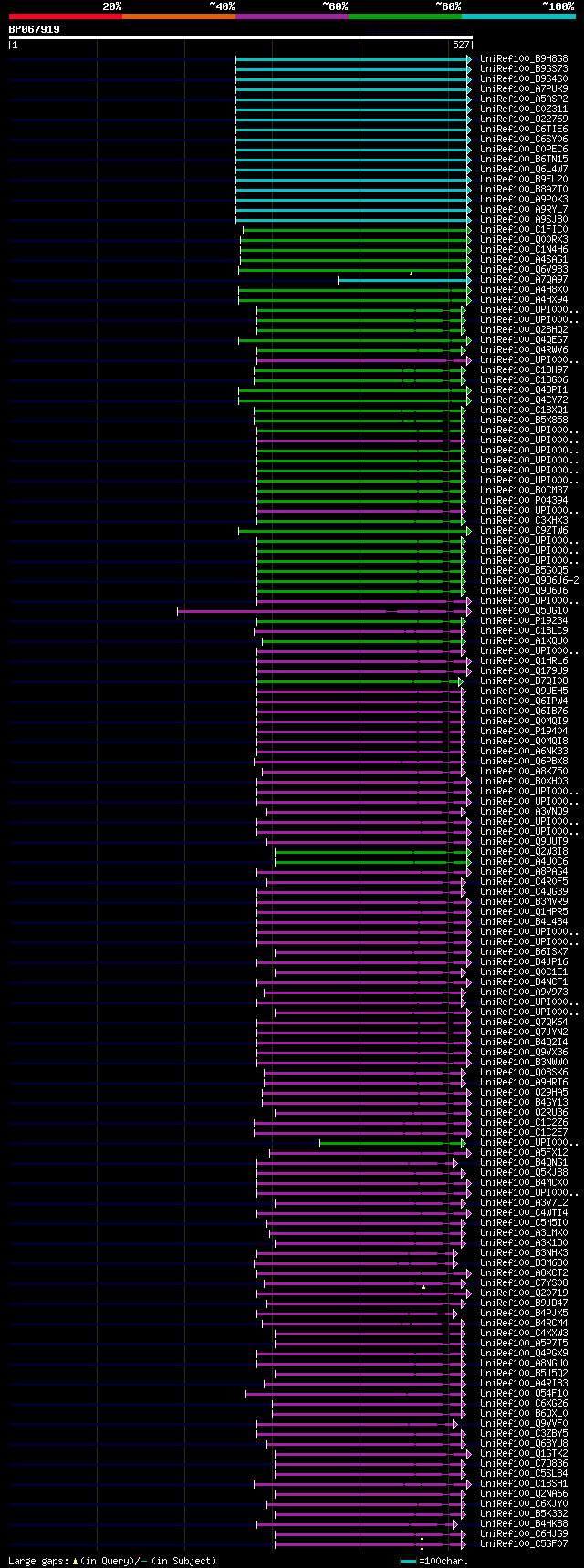The height and width of the screenshot is (1568, 584).
Task: Select hit label UniRef100_Q54F10
Action: (x=524, y=1393)
